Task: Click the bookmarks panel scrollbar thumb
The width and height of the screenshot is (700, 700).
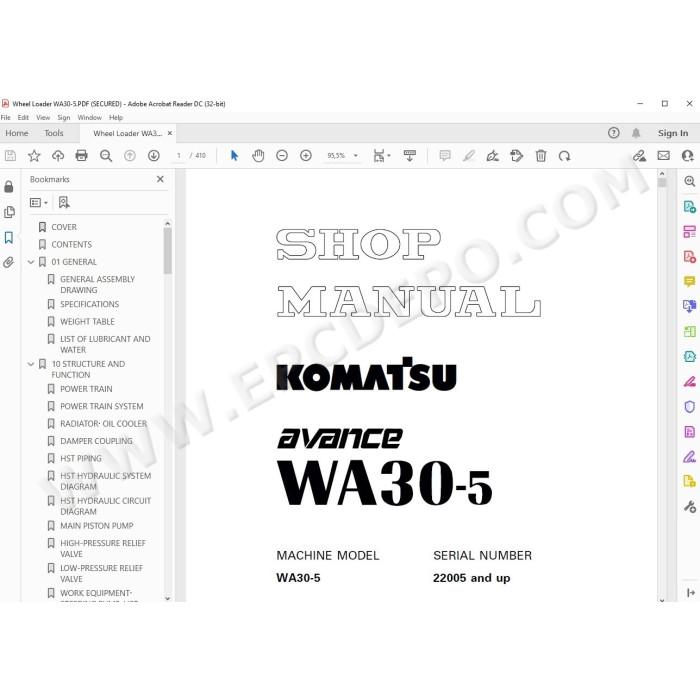Action: tap(168, 251)
